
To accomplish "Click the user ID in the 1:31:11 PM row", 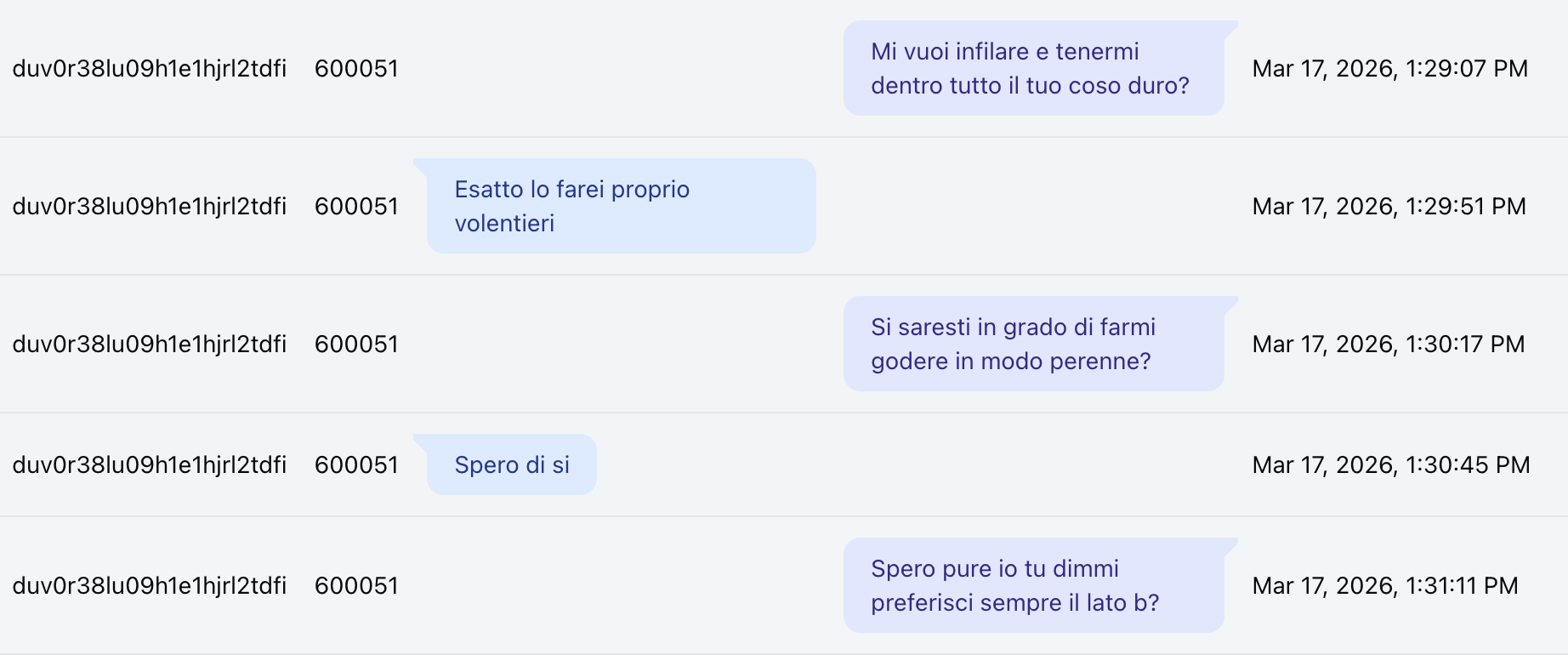I will 149,585.
